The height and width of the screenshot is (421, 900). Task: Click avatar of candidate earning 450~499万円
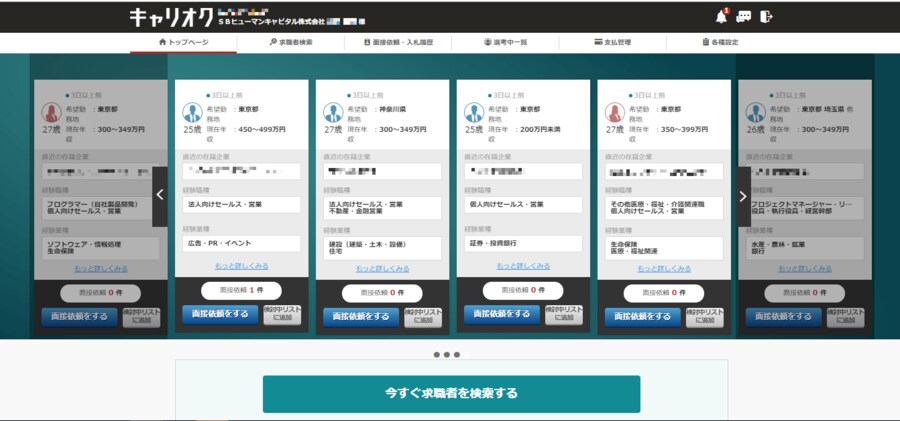[192, 113]
